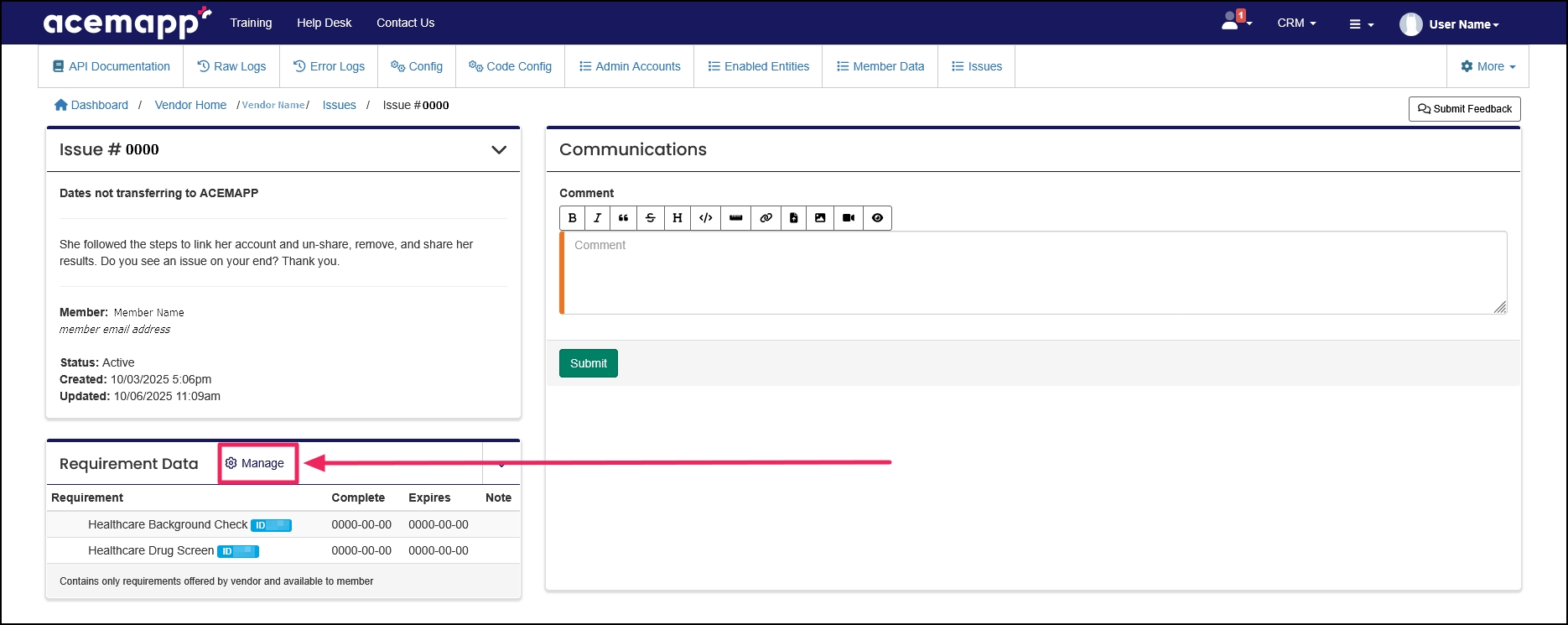
Task: Open the API Documentation tab
Action: 111,66
